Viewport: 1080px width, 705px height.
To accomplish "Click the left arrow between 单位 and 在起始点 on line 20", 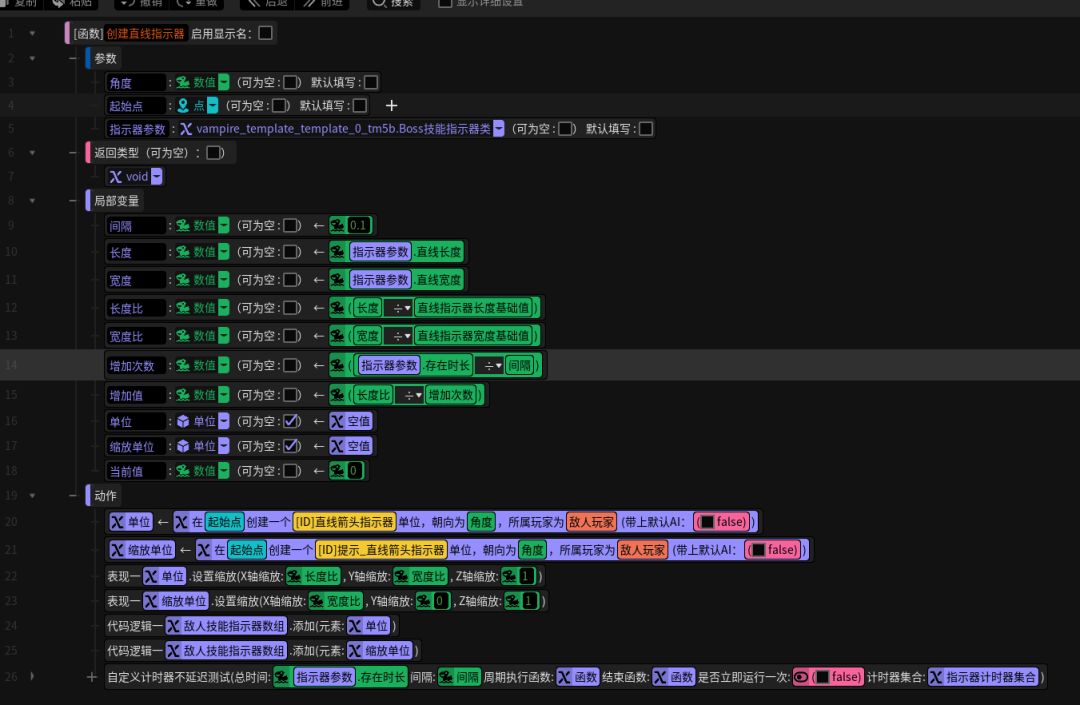I will [x=163, y=522].
